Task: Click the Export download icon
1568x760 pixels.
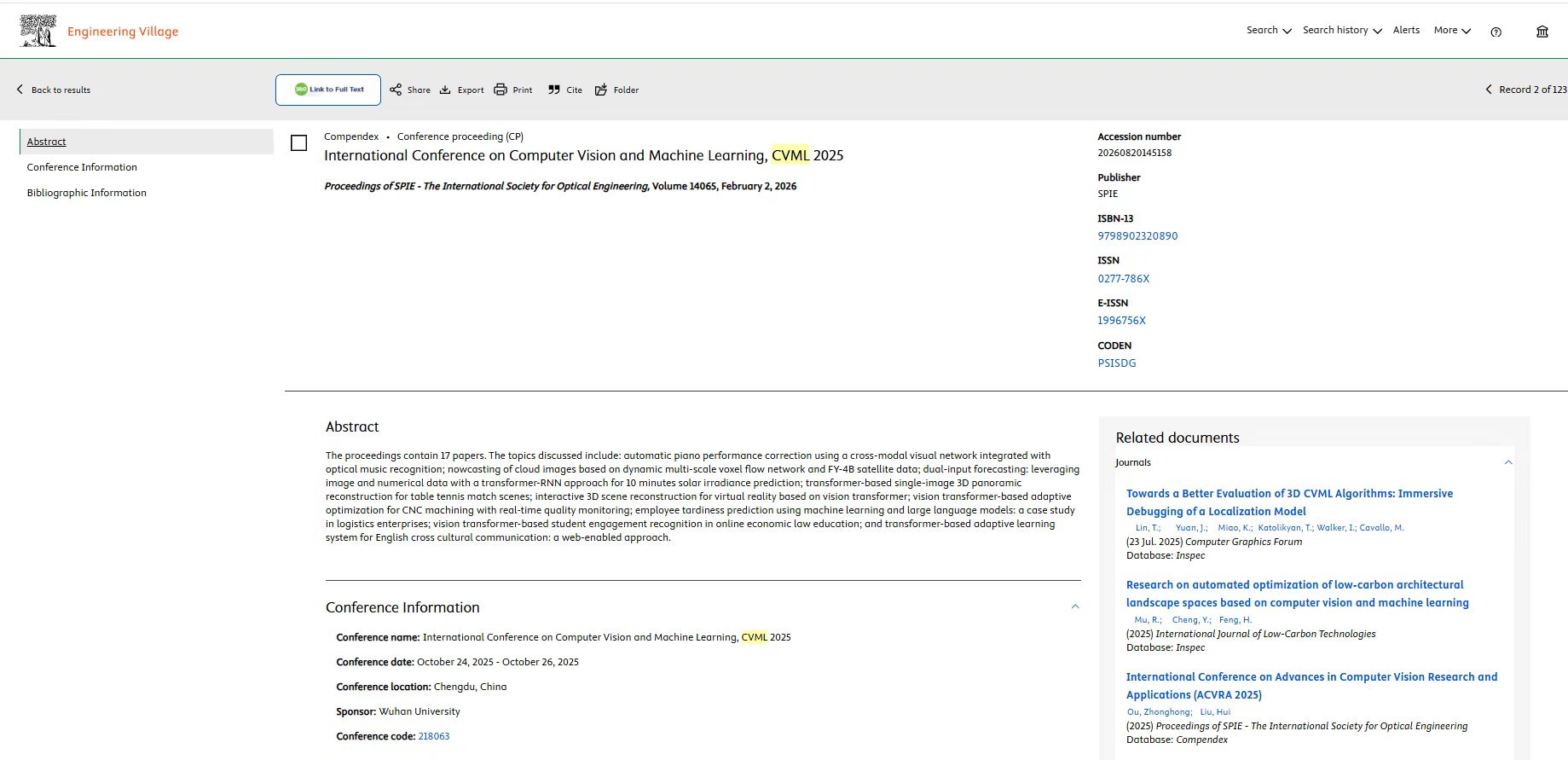Action: (445, 90)
